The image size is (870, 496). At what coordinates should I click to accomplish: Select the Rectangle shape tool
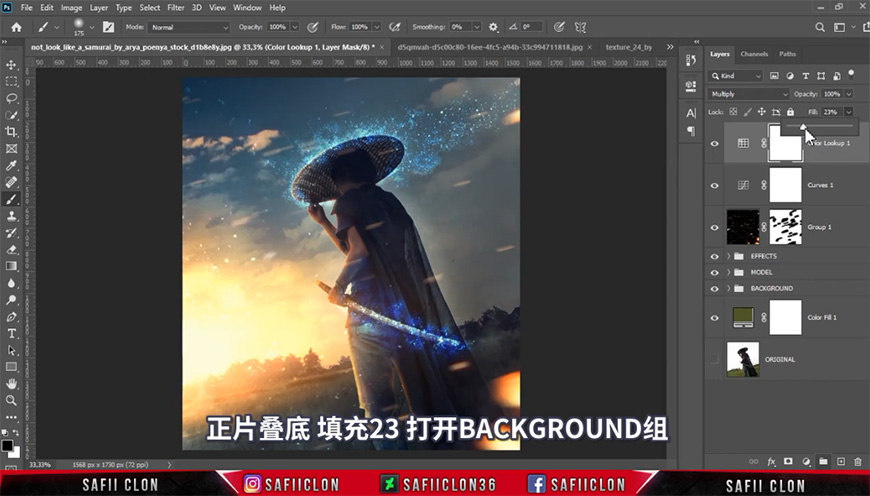tap(11, 367)
